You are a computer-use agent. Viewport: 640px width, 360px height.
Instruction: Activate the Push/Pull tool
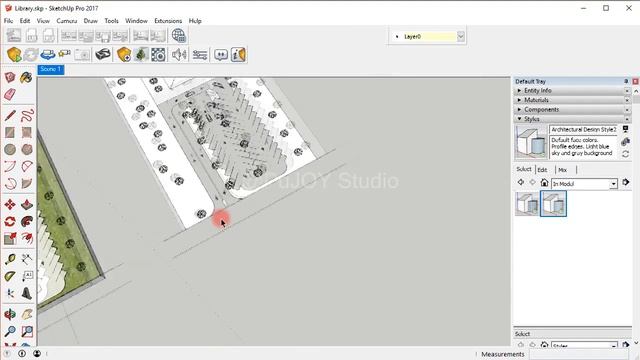27,204
